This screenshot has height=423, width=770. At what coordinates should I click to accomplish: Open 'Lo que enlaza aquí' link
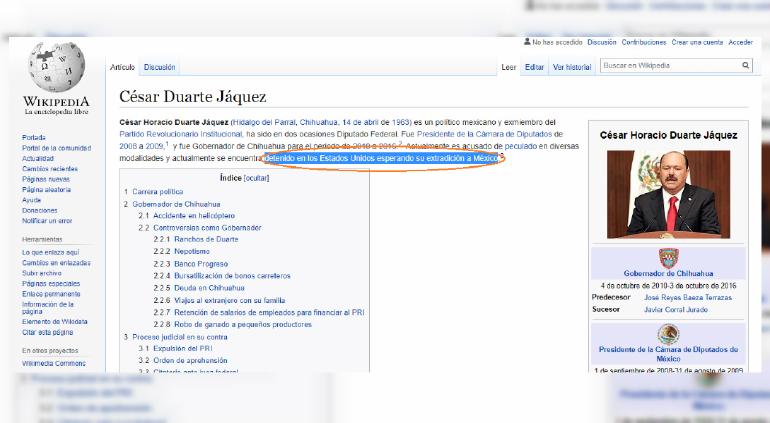click(x=51, y=252)
